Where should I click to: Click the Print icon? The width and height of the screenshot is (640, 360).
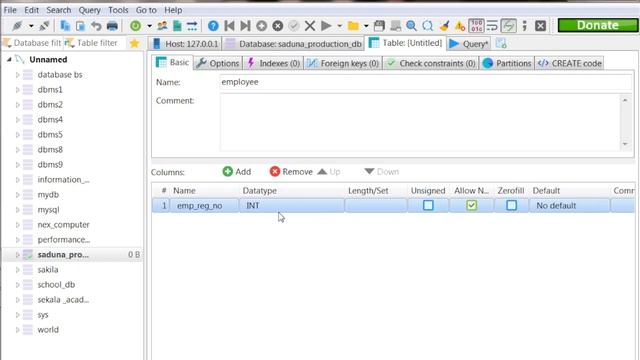pyautogui.click(x=112, y=26)
